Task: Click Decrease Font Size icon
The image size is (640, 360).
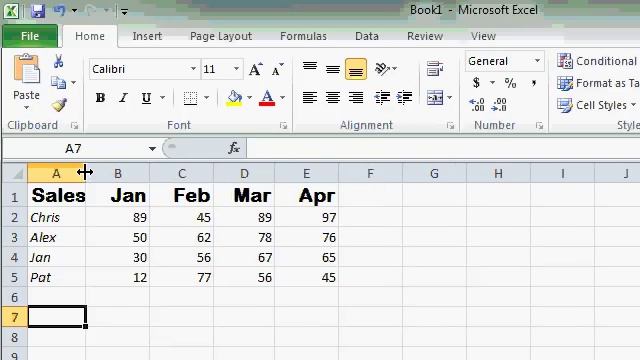Action: pos(278,69)
